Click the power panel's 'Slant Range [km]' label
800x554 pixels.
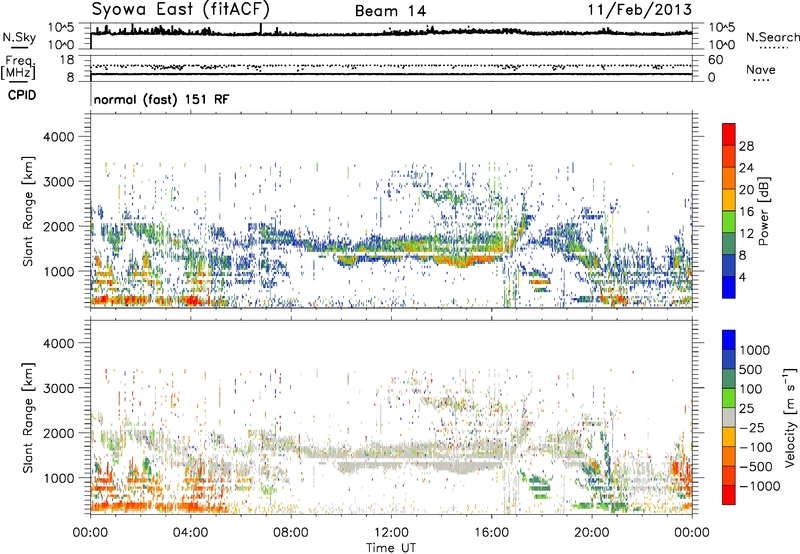coord(28,211)
